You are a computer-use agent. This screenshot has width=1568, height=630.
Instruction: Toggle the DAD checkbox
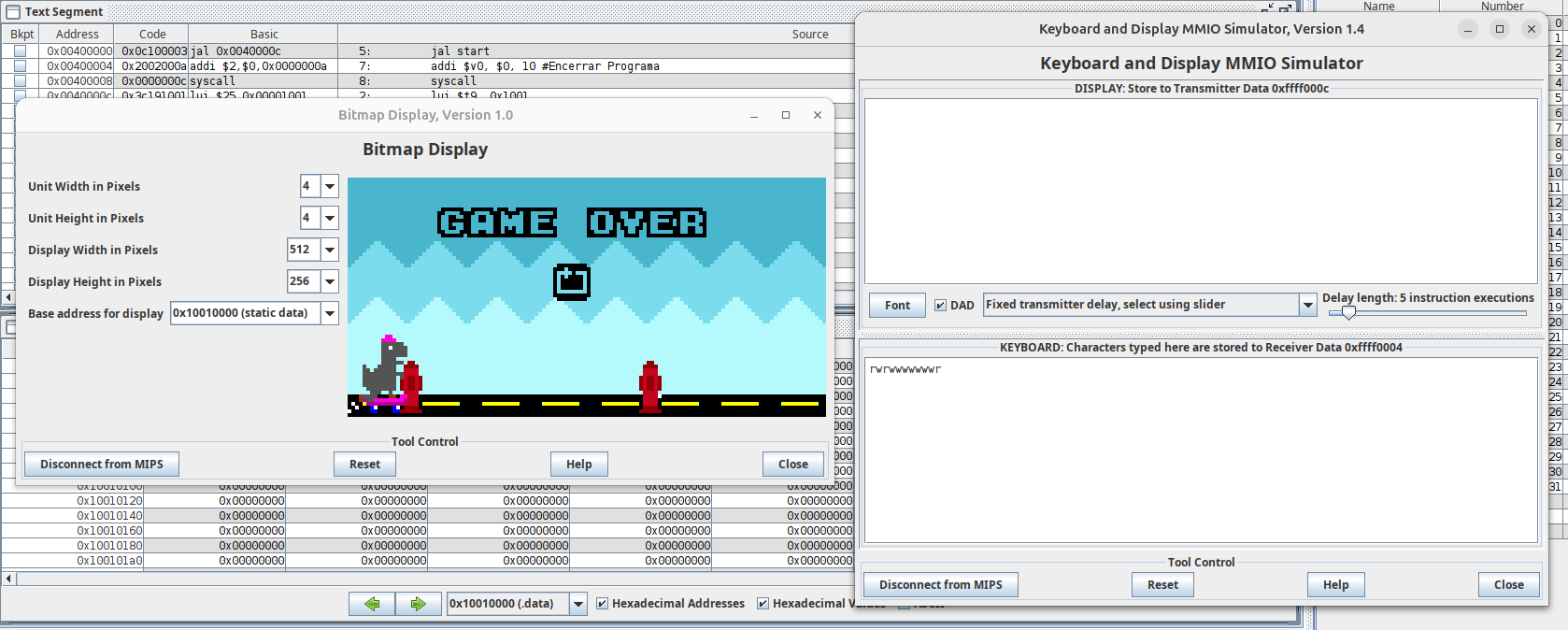pos(941,305)
